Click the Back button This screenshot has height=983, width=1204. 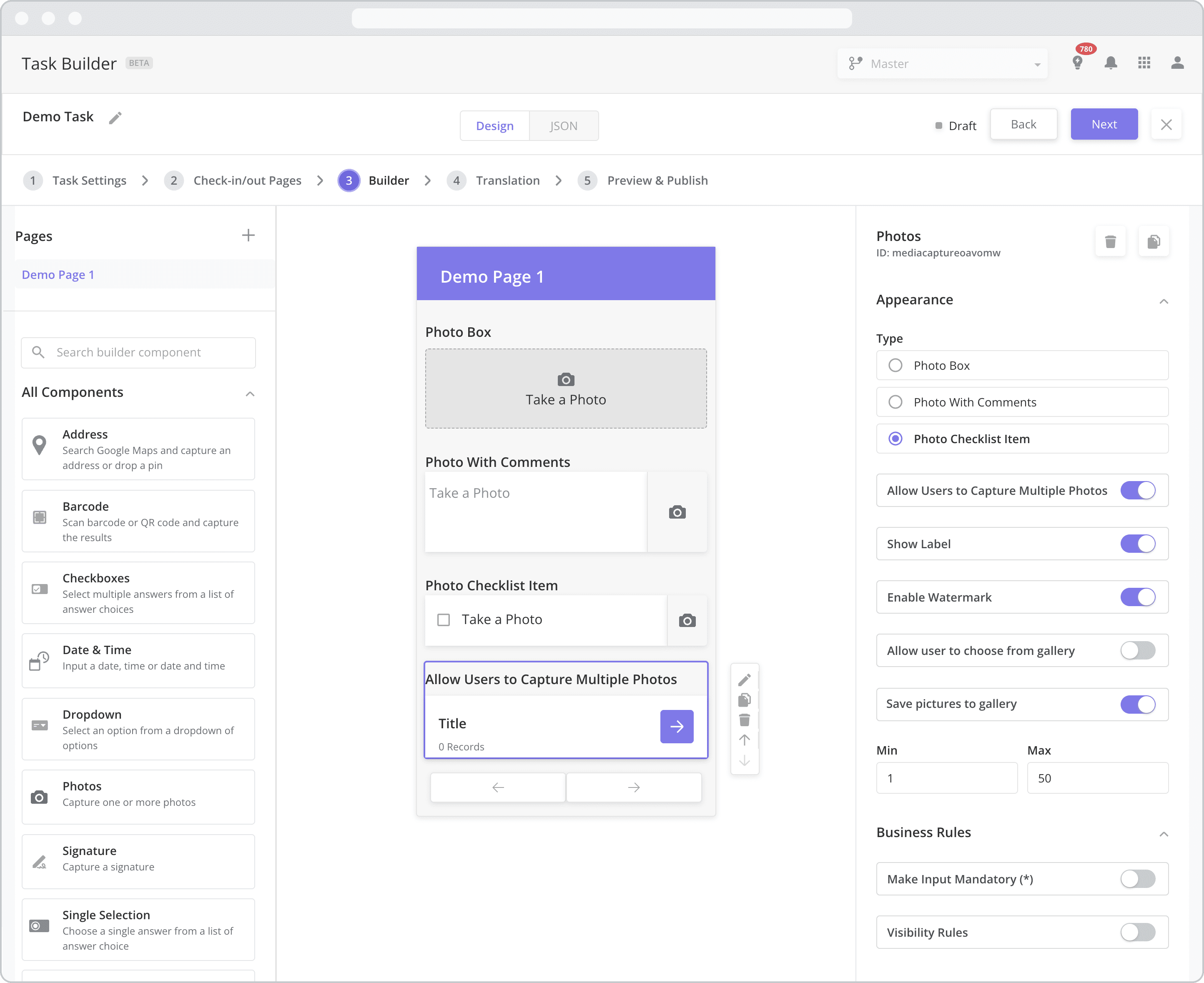pos(1023,124)
